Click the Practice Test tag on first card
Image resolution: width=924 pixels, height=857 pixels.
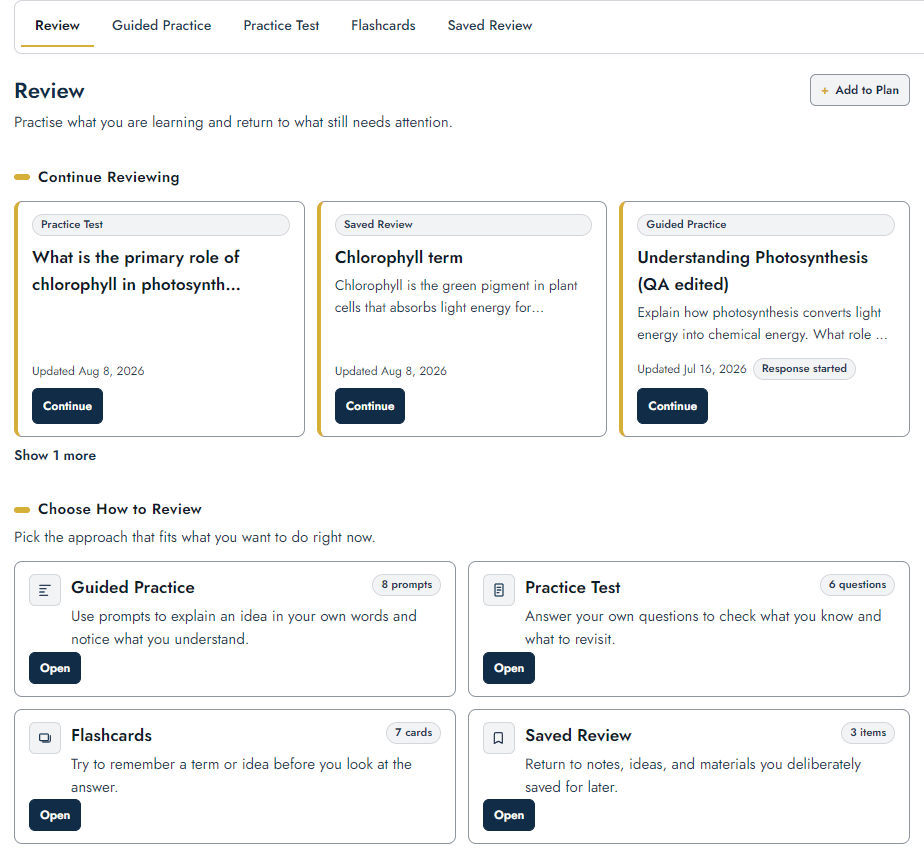[x=161, y=225]
